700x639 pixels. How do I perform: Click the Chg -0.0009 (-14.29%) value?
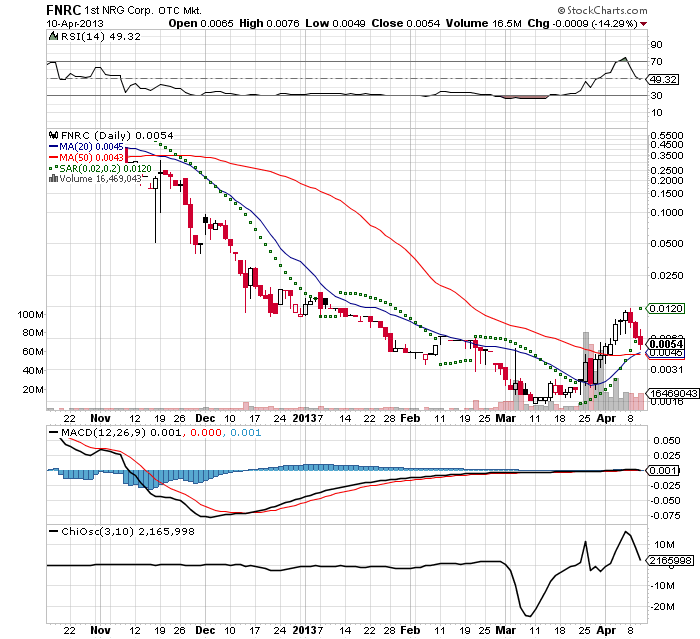click(x=583, y=24)
